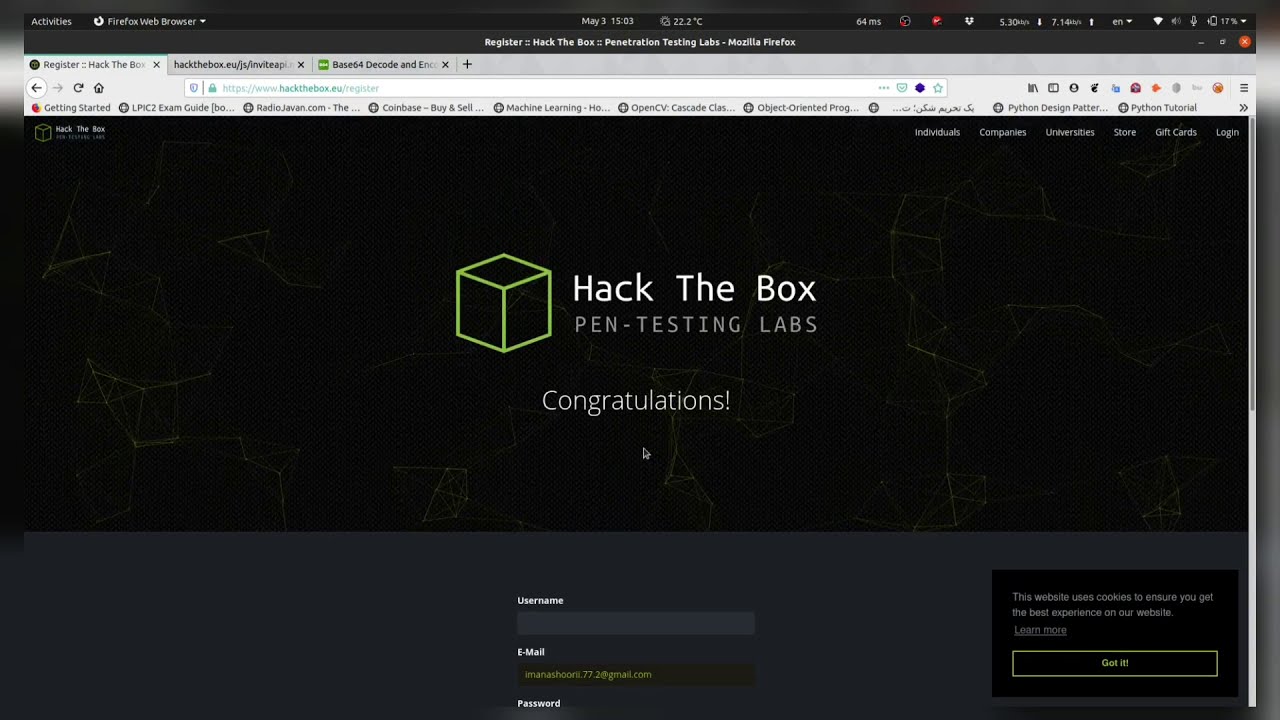Go to the Store page

click(x=1125, y=132)
